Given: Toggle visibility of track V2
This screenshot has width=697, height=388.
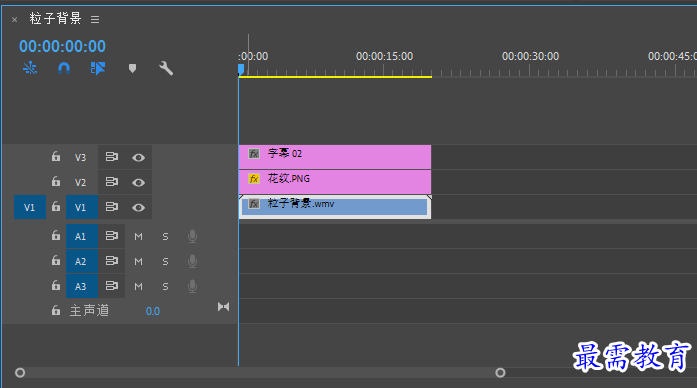Looking at the screenshot, I should coord(138,182).
